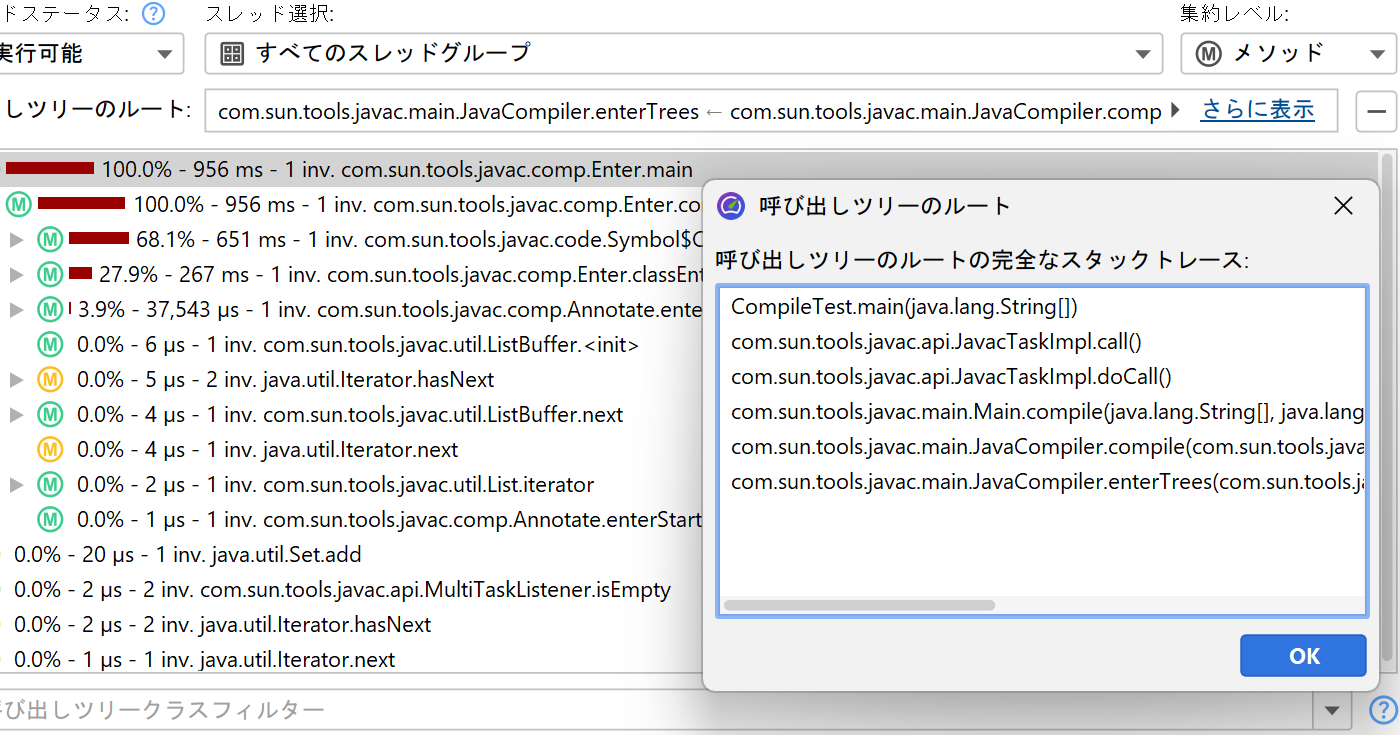Click the yellow method icon for Iterator.next
Image resolution: width=1400 pixels, height=735 pixels.
point(50,450)
